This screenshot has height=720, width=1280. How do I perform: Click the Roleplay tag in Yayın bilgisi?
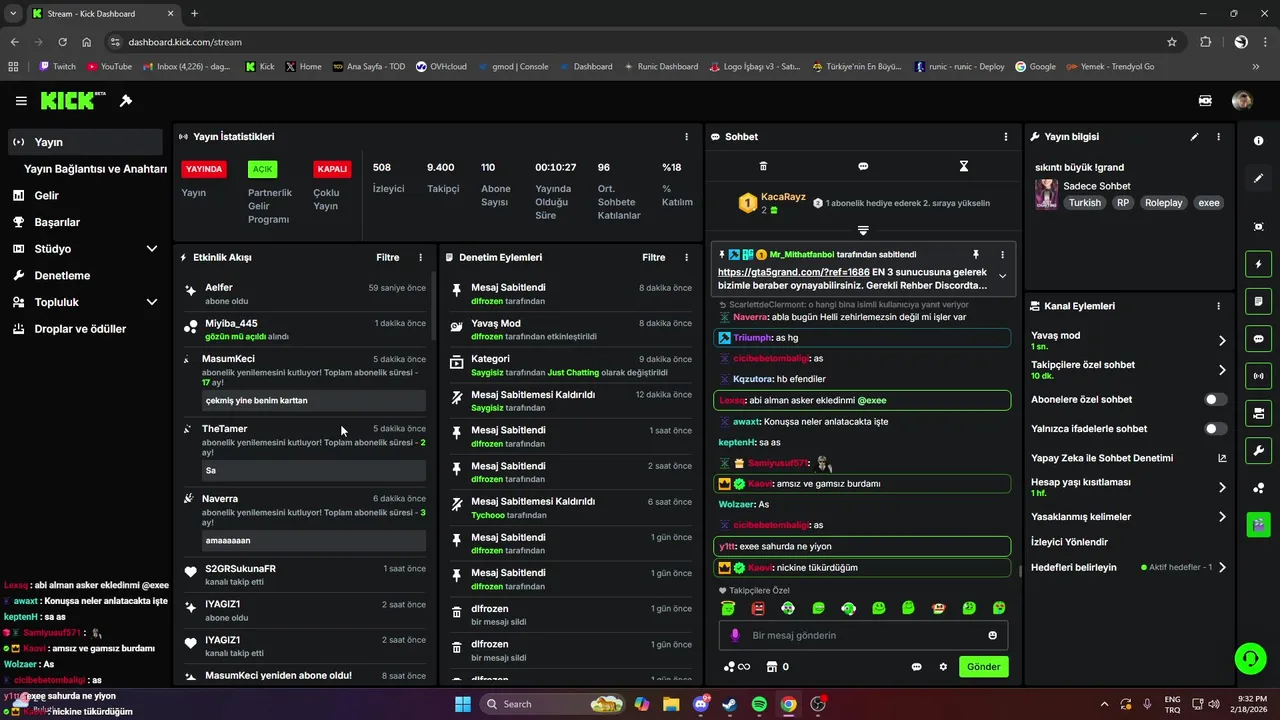[1163, 203]
